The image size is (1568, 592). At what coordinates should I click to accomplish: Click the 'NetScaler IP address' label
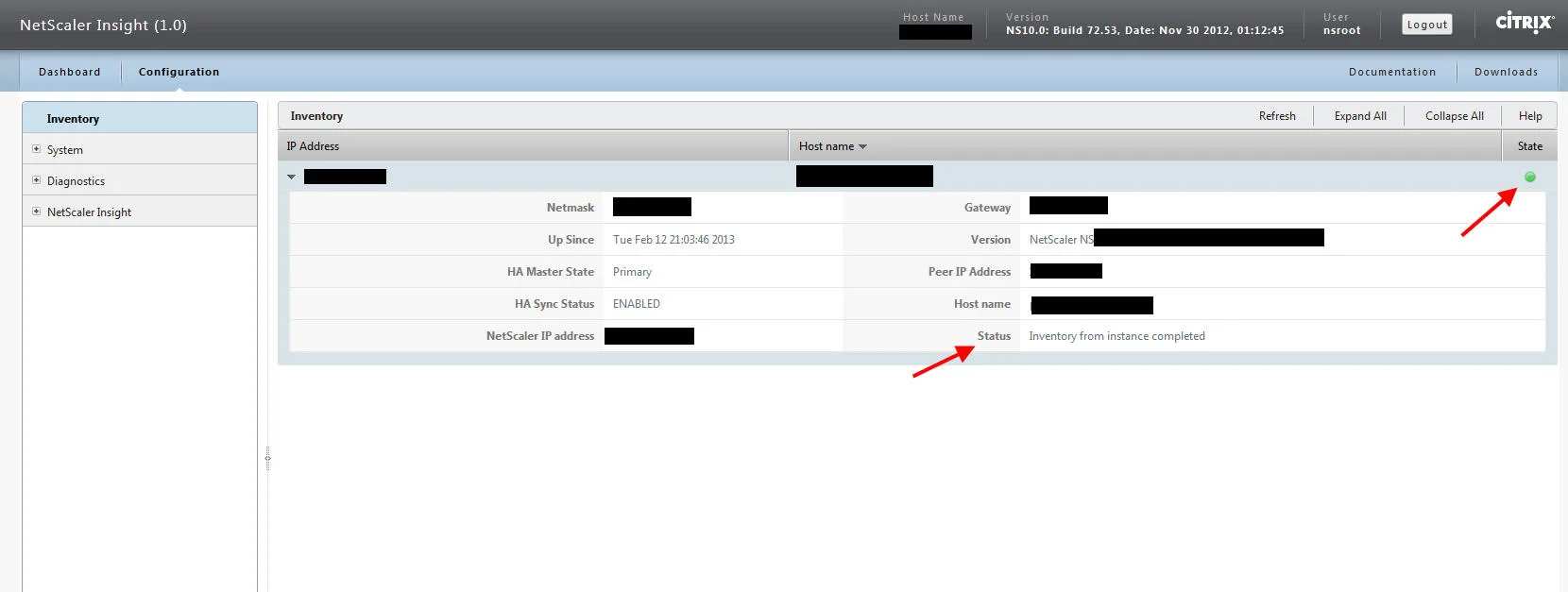540,336
